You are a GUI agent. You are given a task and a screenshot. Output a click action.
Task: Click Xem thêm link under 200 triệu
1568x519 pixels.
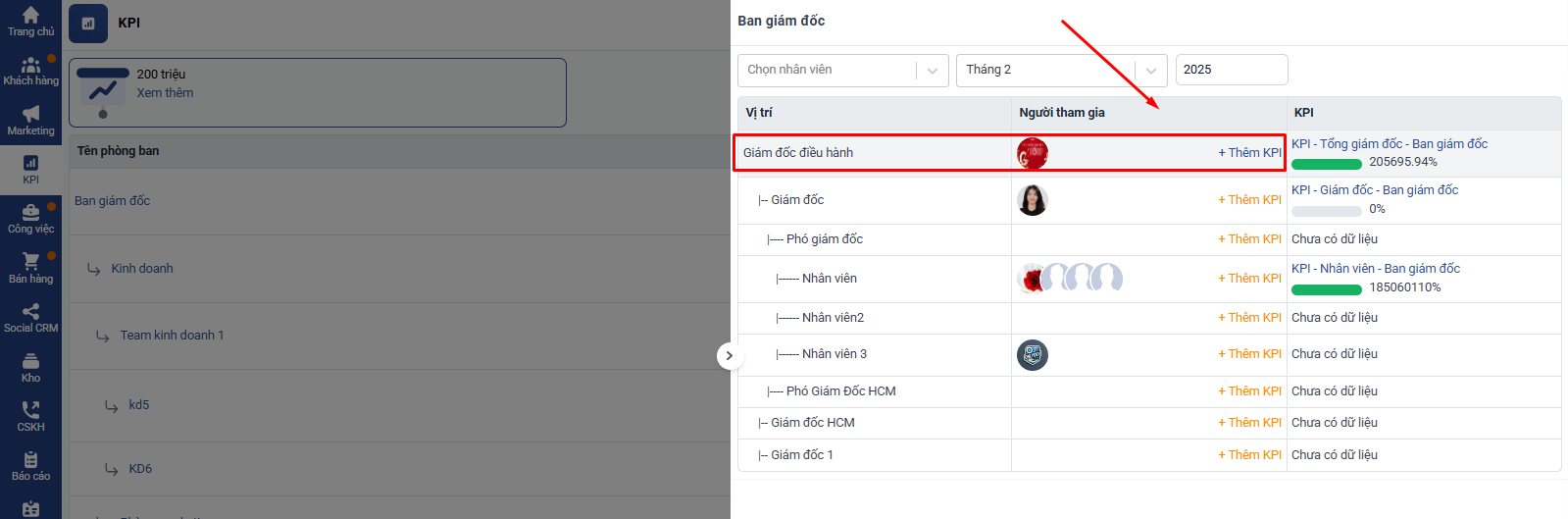[165, 93]
